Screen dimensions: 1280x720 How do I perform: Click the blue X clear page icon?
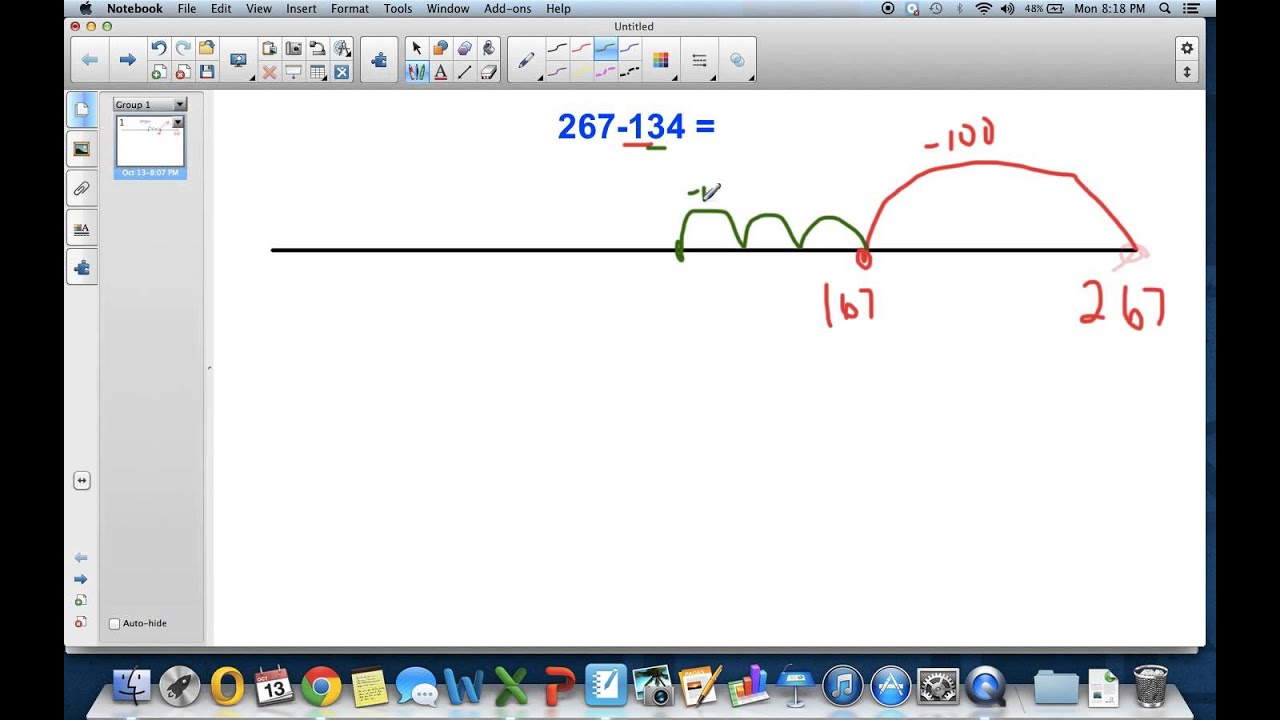[x=342, y=72]
